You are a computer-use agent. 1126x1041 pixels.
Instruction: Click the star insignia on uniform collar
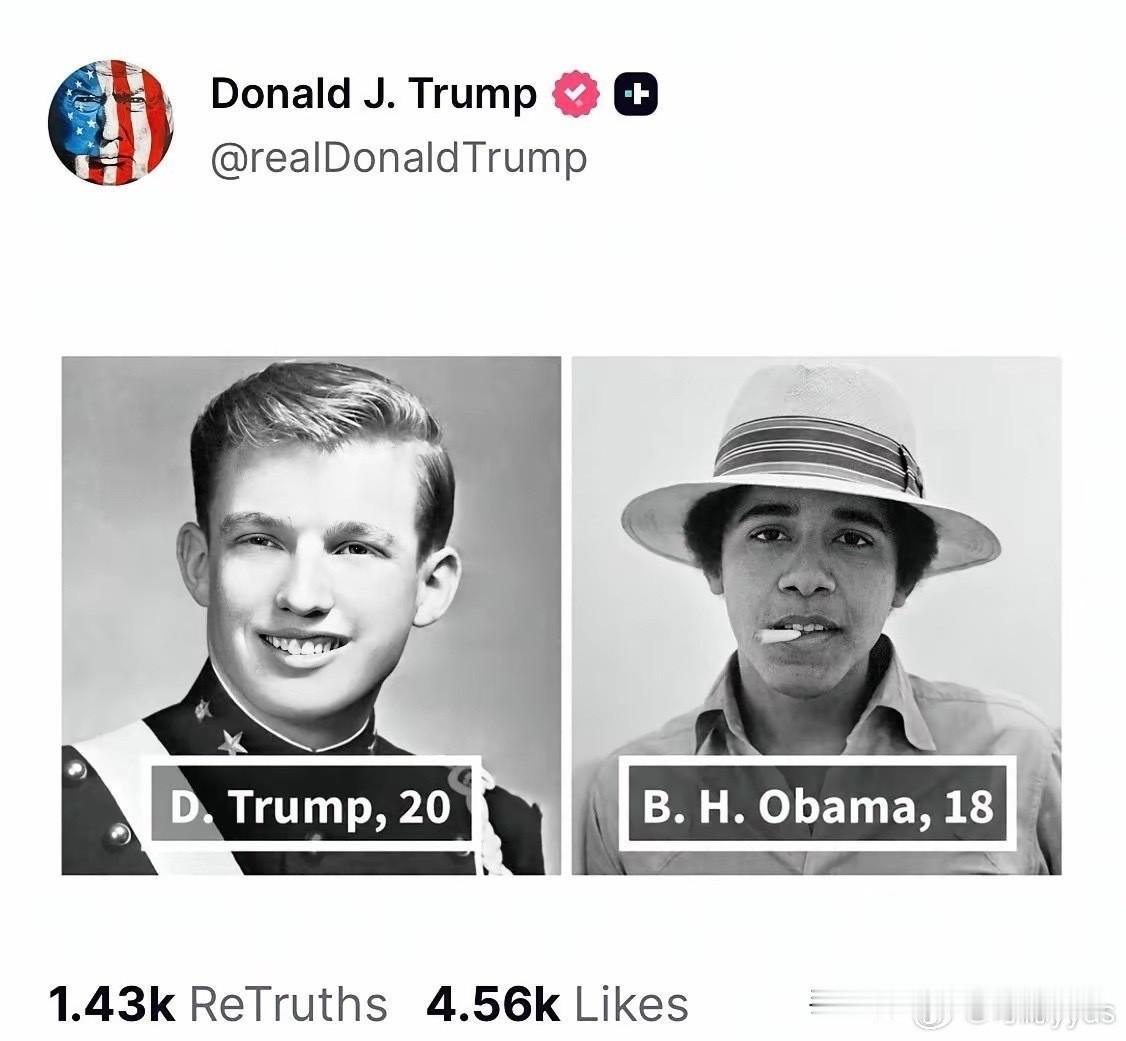point(231,742)
